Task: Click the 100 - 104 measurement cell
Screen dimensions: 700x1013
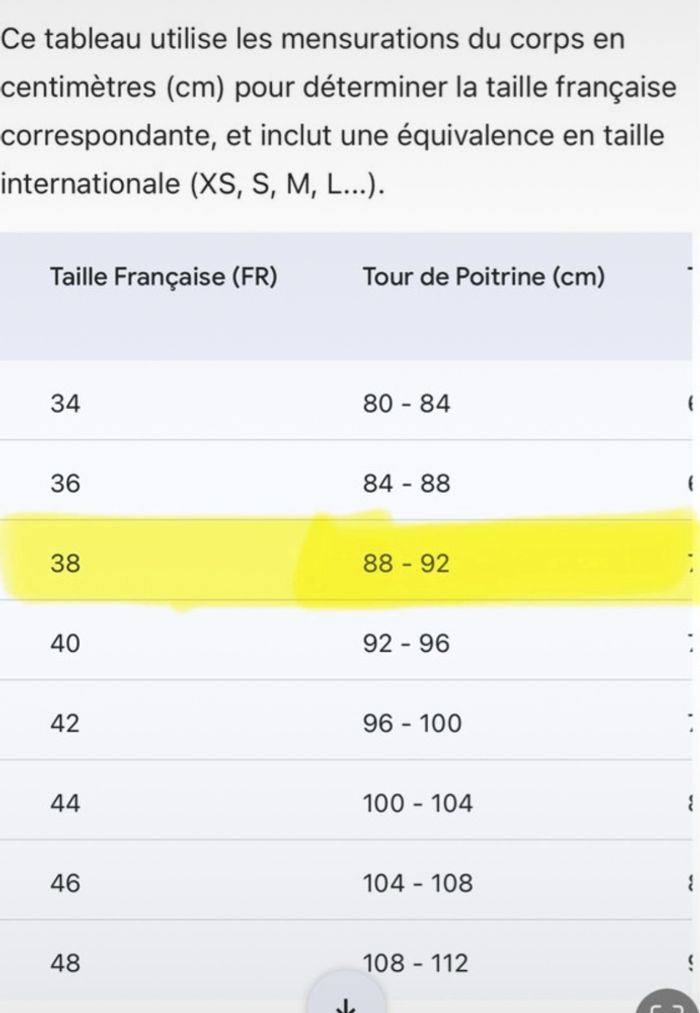Action: tap(417, 804)
